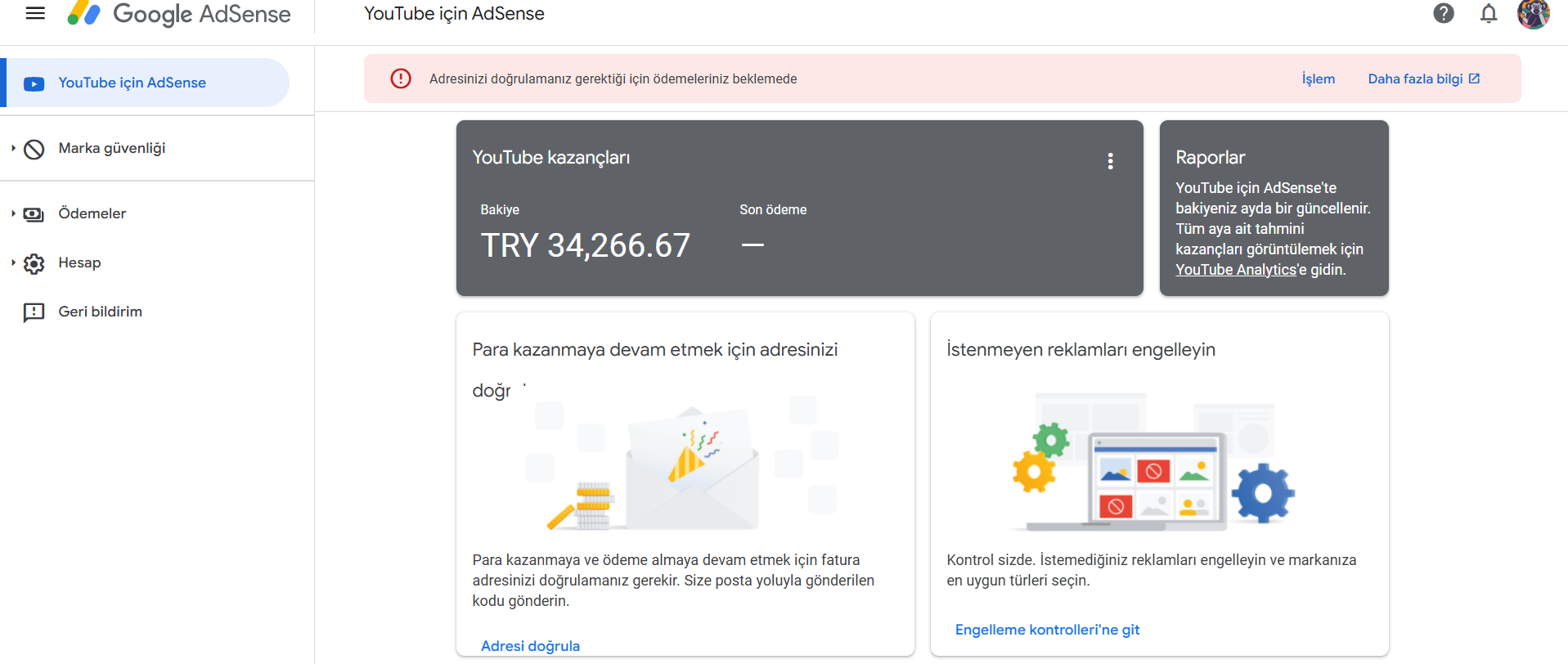Click the Google AdSense logo
Image resolution: width=1568 pixels, height=664 pixels.
[x=179, y=14]
